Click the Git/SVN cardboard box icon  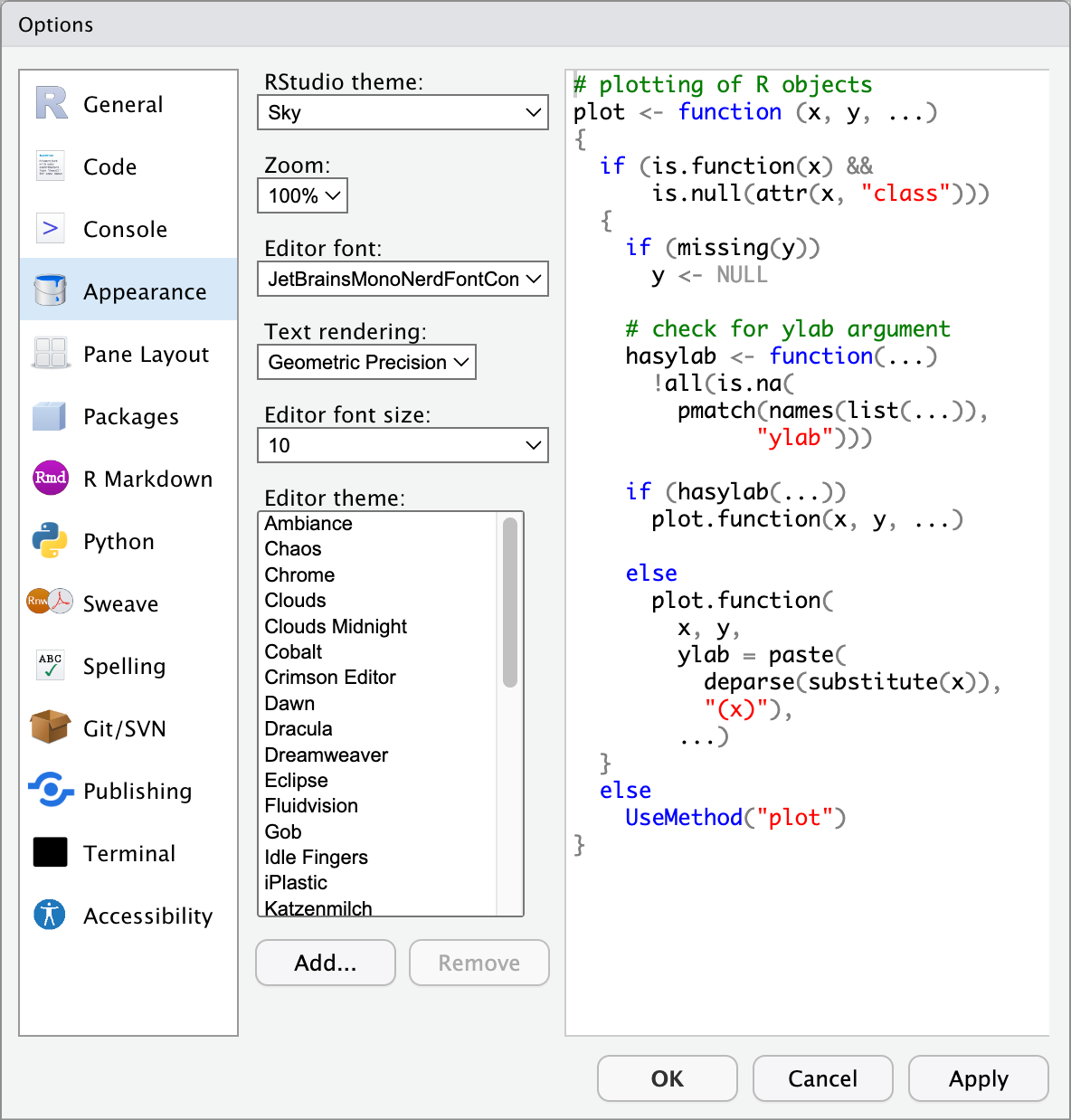point(50,726)
